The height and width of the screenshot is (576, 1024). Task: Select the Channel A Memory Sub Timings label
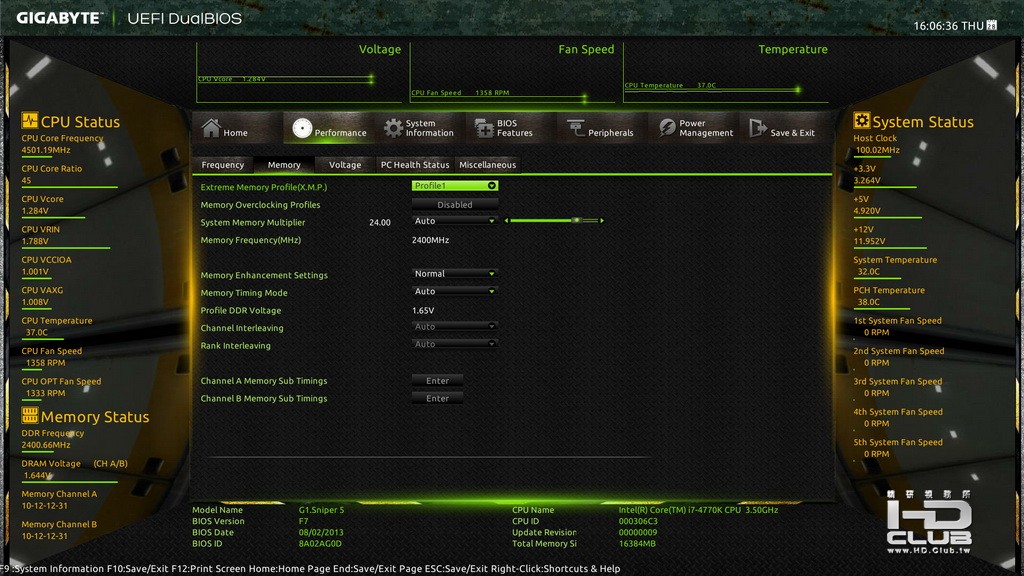point(264,381)
